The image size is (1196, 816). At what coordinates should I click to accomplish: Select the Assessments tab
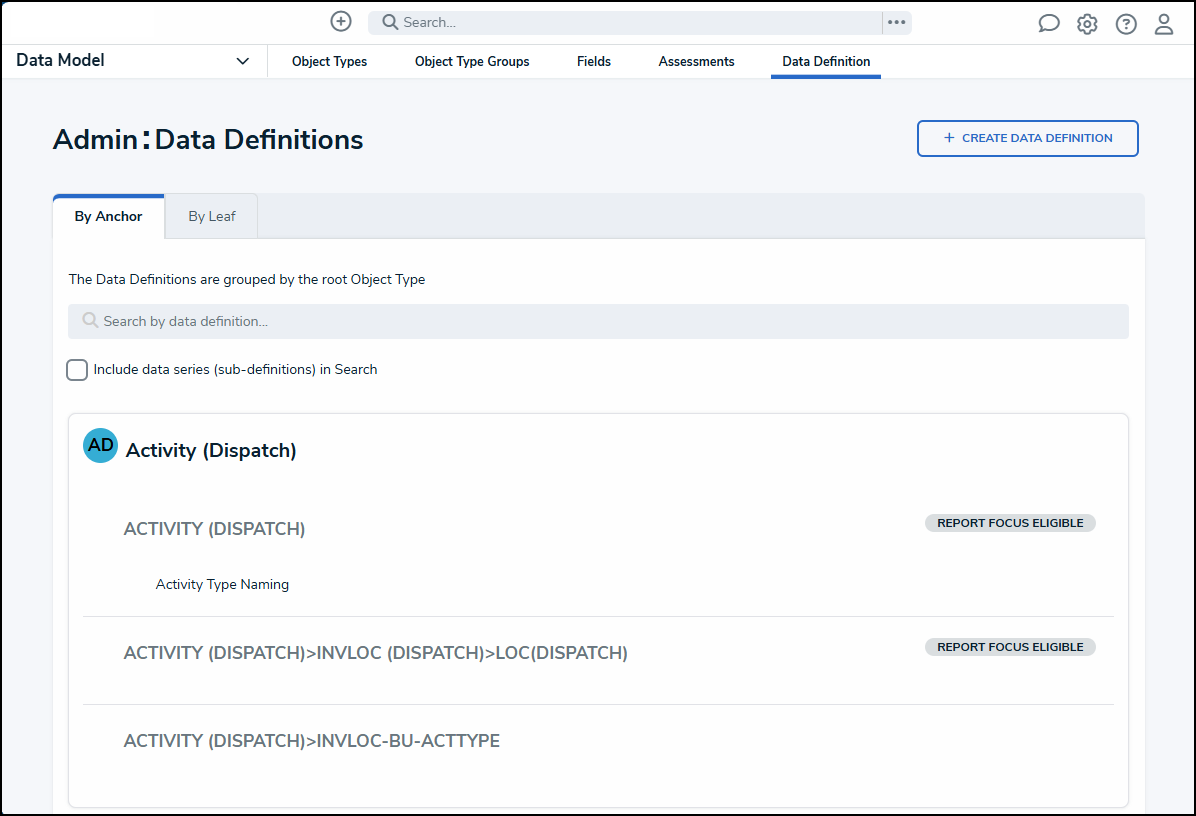(696, 62)
